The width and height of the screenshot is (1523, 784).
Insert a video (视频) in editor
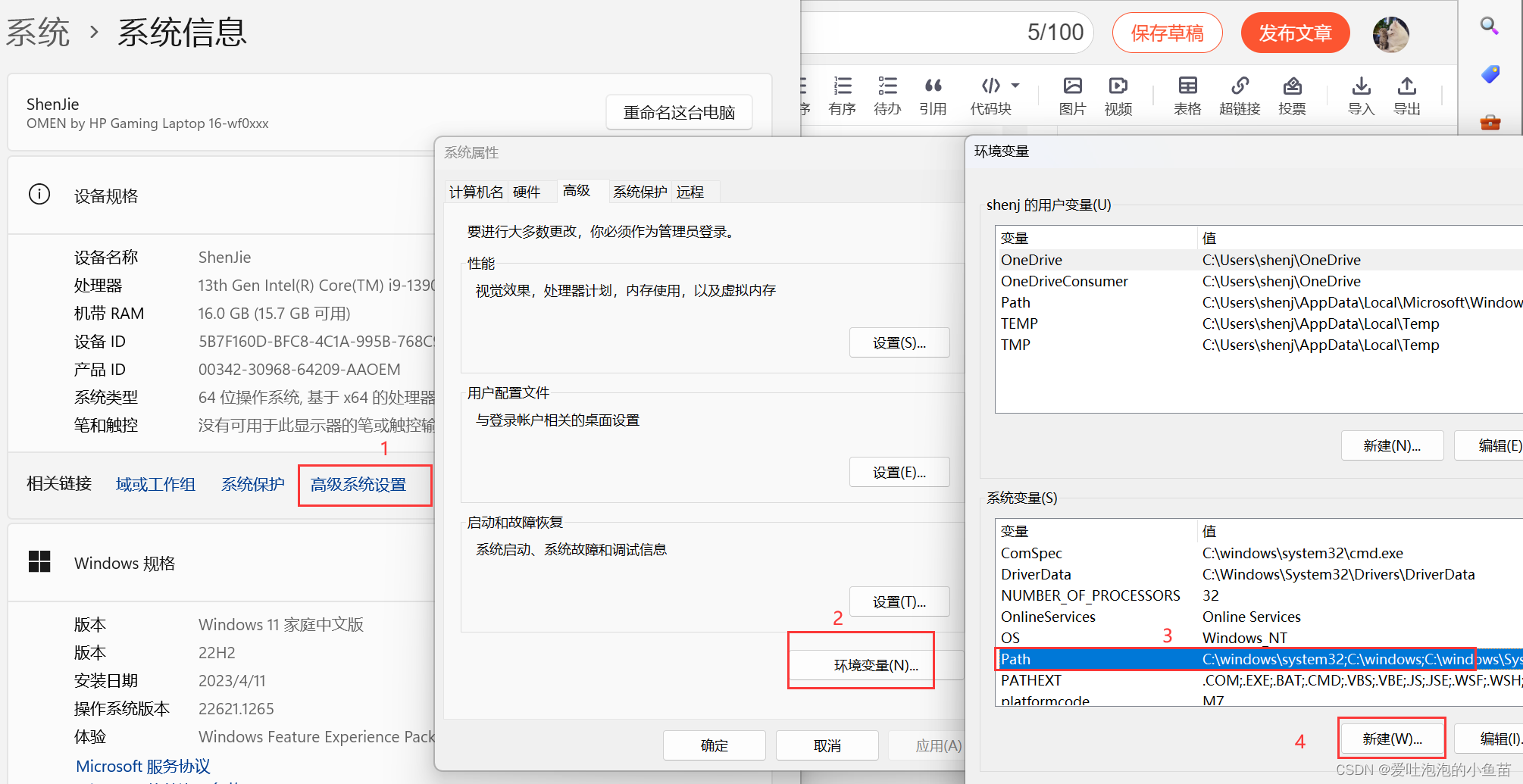click(1118, 95)
